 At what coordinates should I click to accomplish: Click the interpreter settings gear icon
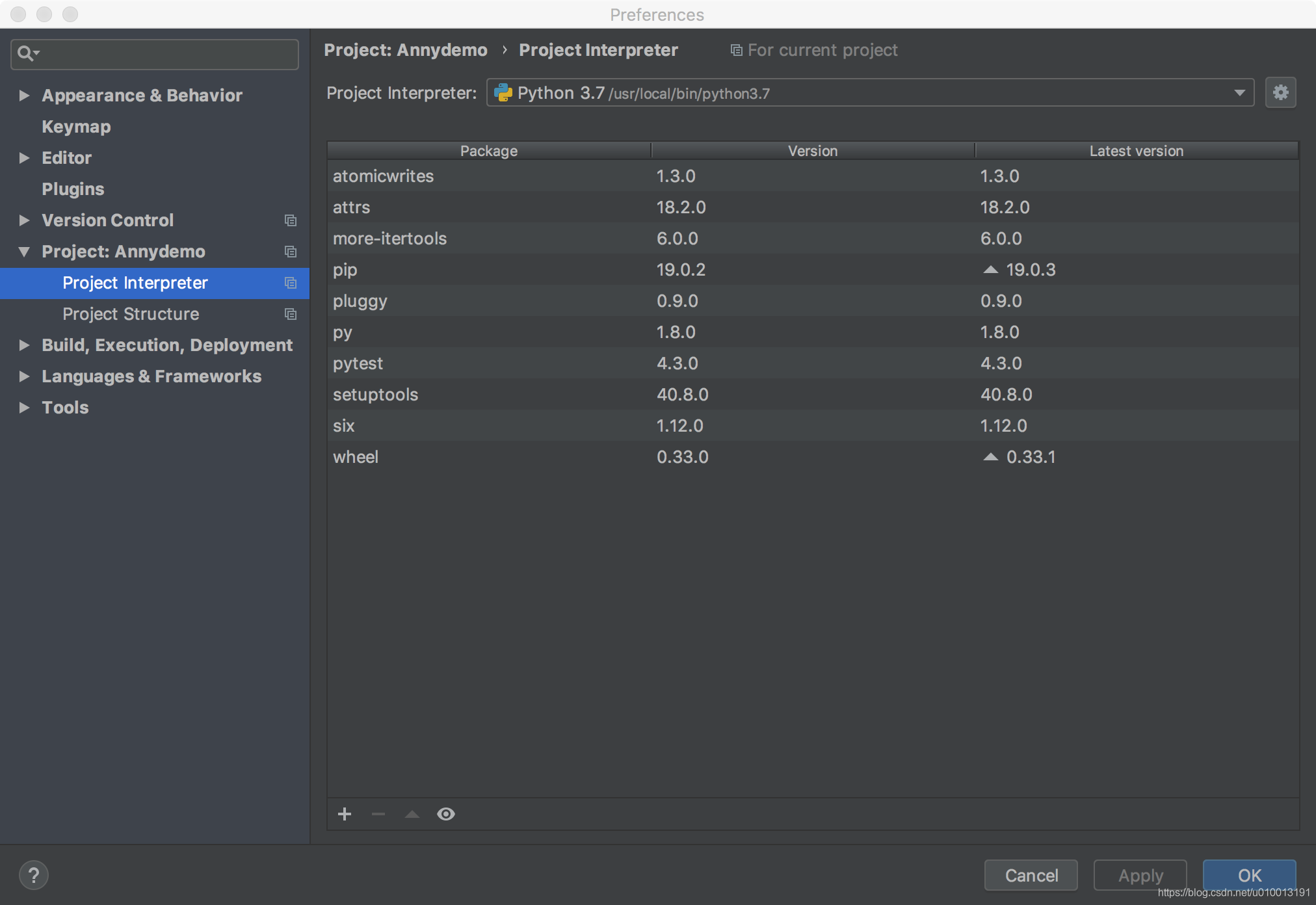tap(1280, 93)
